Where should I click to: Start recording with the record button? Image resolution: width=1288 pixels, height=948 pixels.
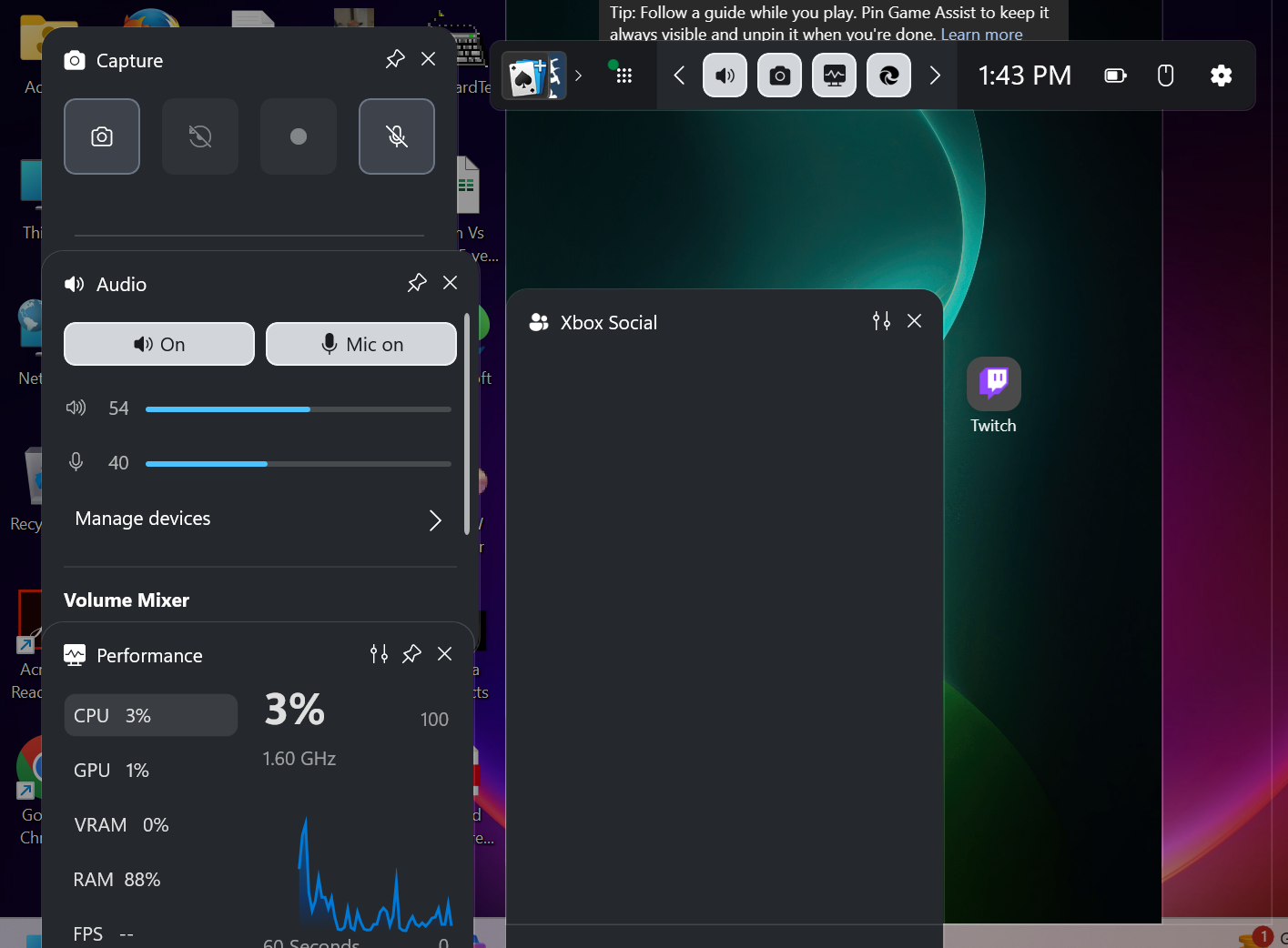click(298, 136)
